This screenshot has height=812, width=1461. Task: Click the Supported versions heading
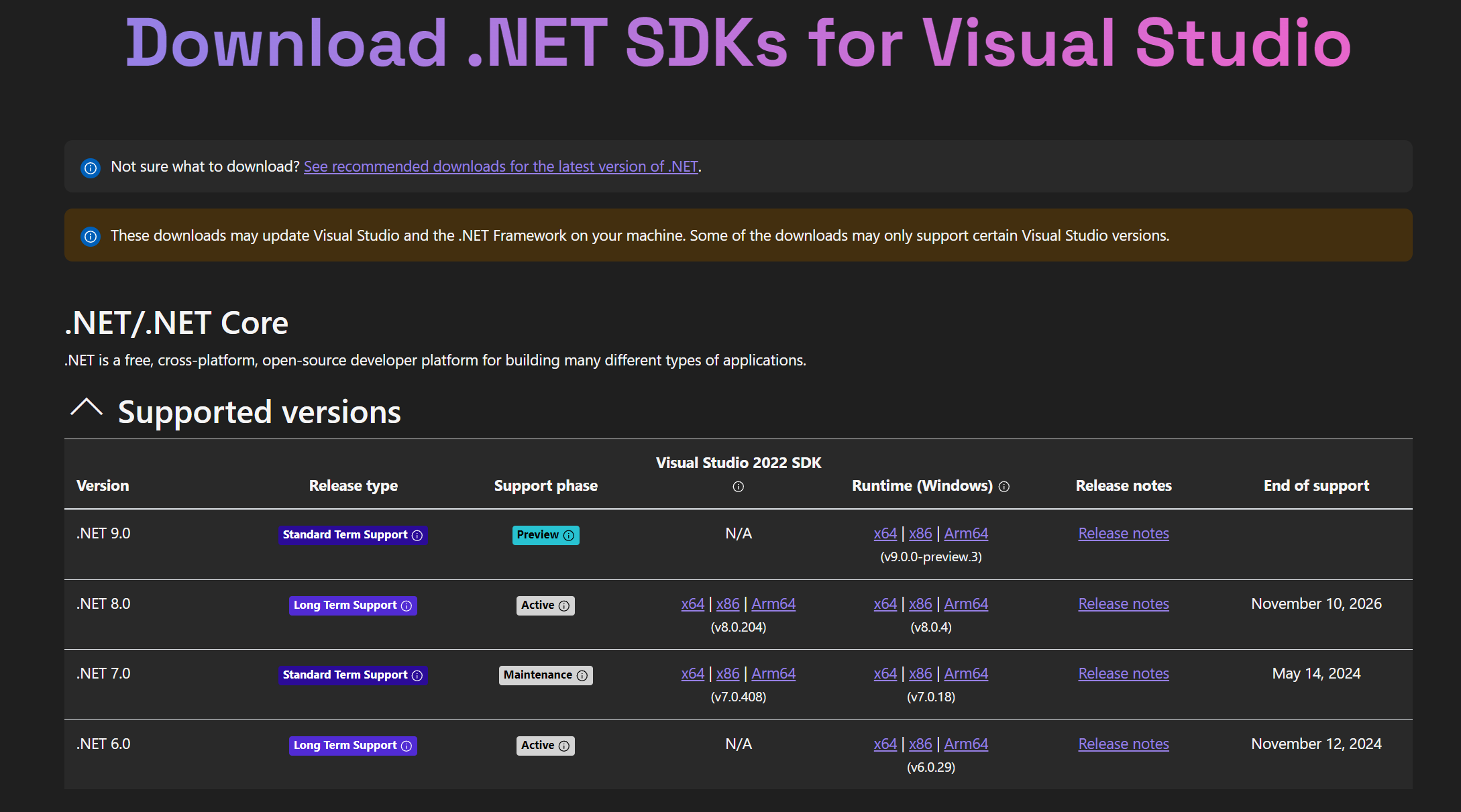point(259,412)
